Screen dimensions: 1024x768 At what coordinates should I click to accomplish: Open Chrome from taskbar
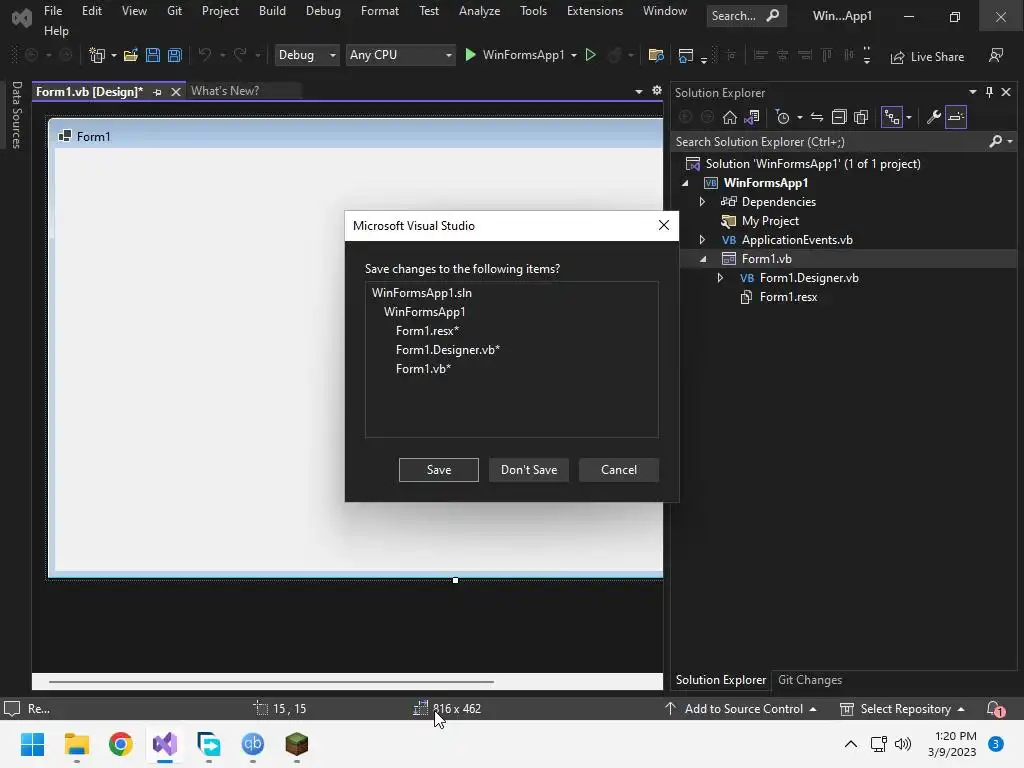pos(121,744)
